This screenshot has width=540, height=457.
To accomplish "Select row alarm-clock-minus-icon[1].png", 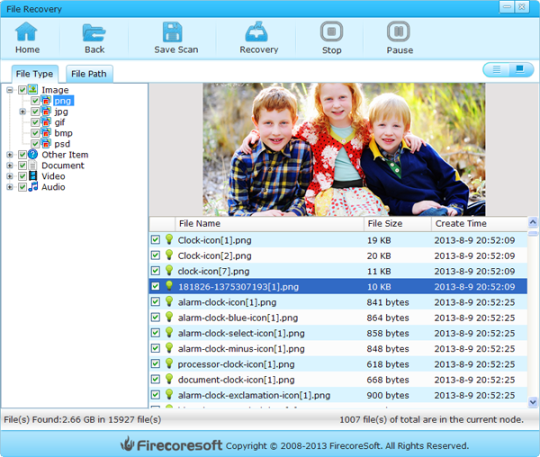I will (x=338, y=349).
